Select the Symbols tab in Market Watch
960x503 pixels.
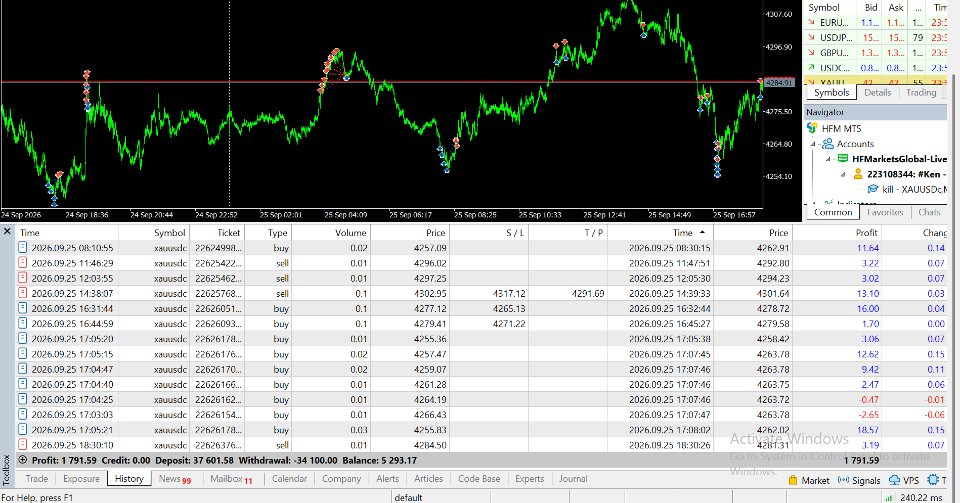(831, 92)
